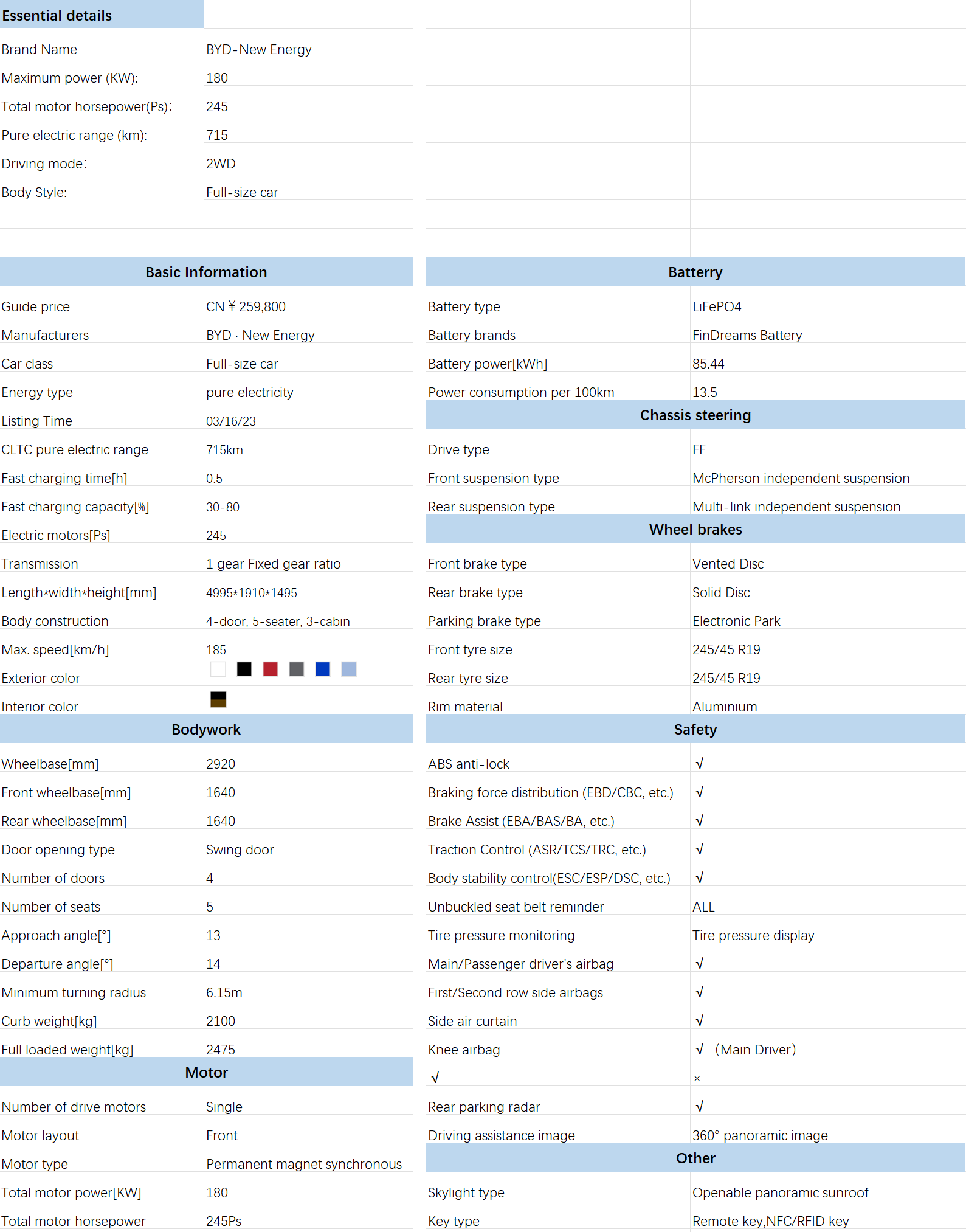This screenshot has width=966, height=1232.
Task: Click the Remote key,NFC/RFID key value
Action: [771, 1221]
